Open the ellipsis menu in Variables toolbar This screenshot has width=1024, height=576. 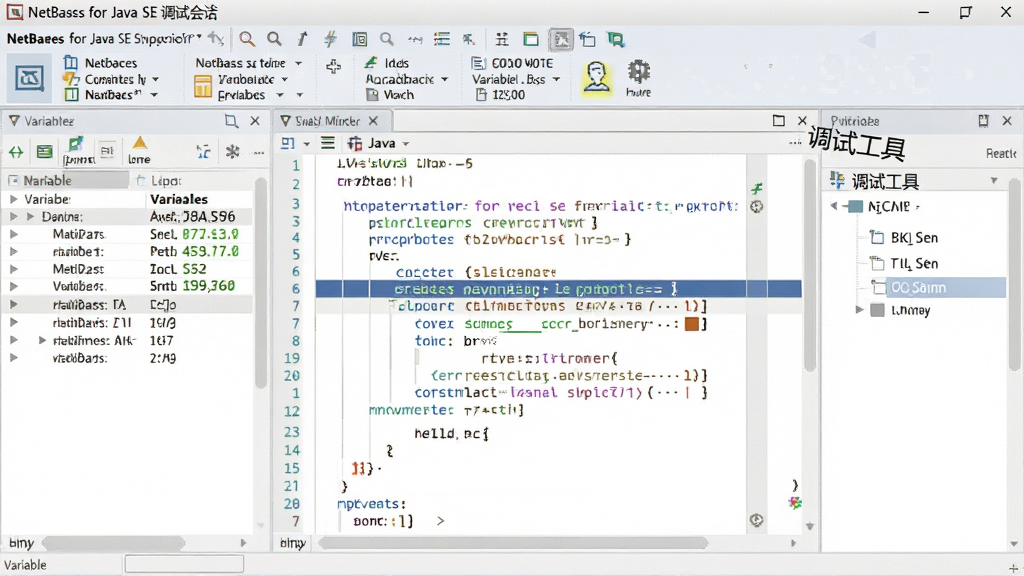(x=259, y=152)
